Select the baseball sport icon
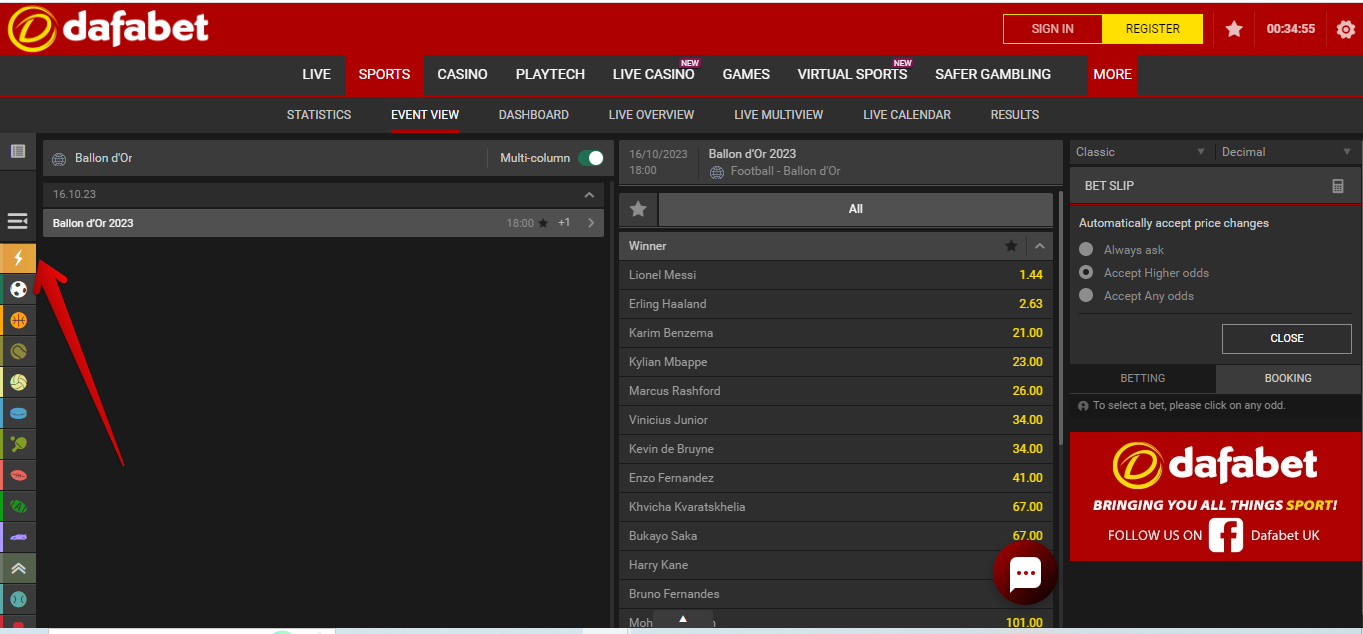Image resolution: width=1363 pixels, height=634 pixels. (18, 599)
